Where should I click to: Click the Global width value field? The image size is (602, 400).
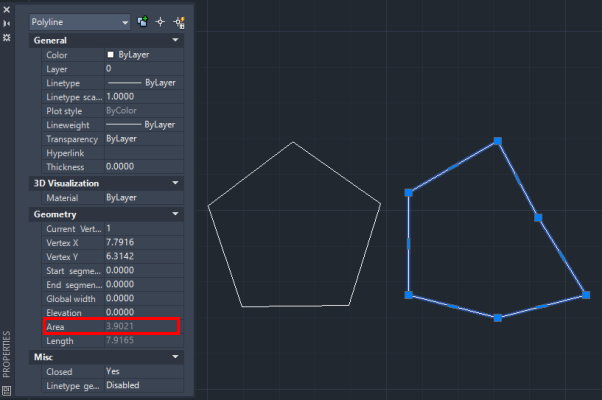pyautogui.click(x=140, y=298)
